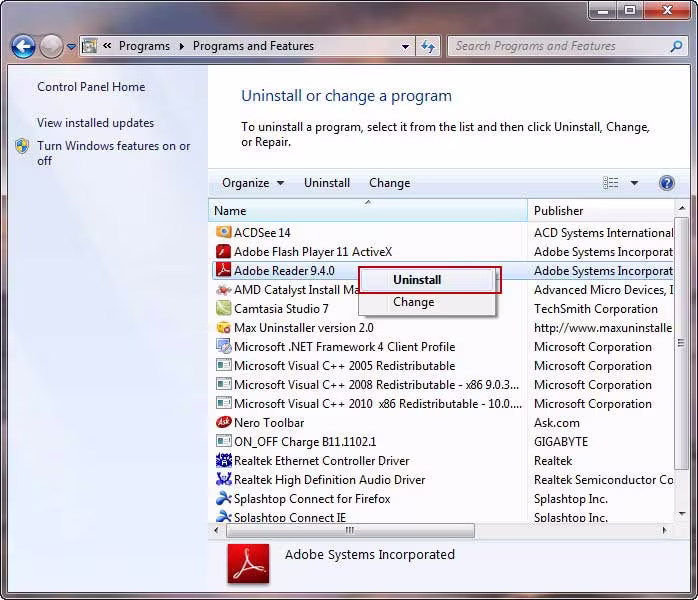
Task: Maximize the Programs and Features window
Action: click(x=630, y=10)
